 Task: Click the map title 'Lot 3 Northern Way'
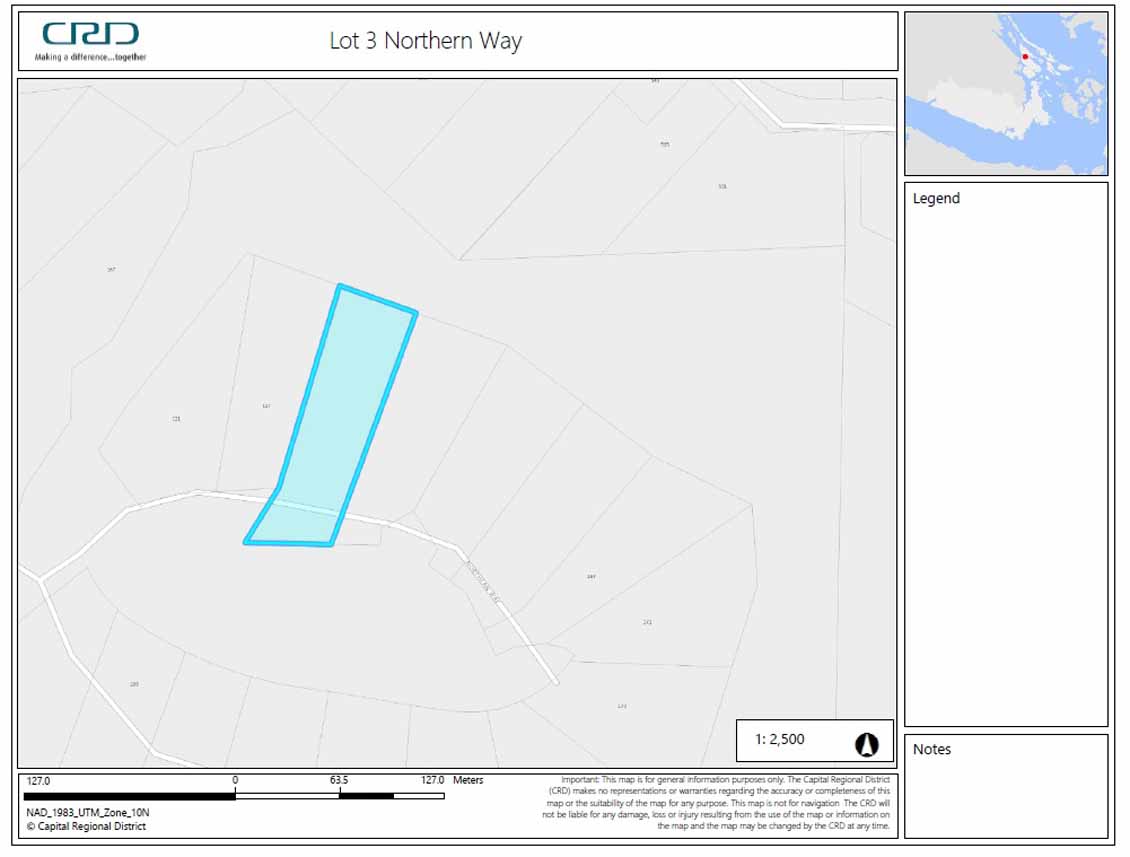pos(425,41)
